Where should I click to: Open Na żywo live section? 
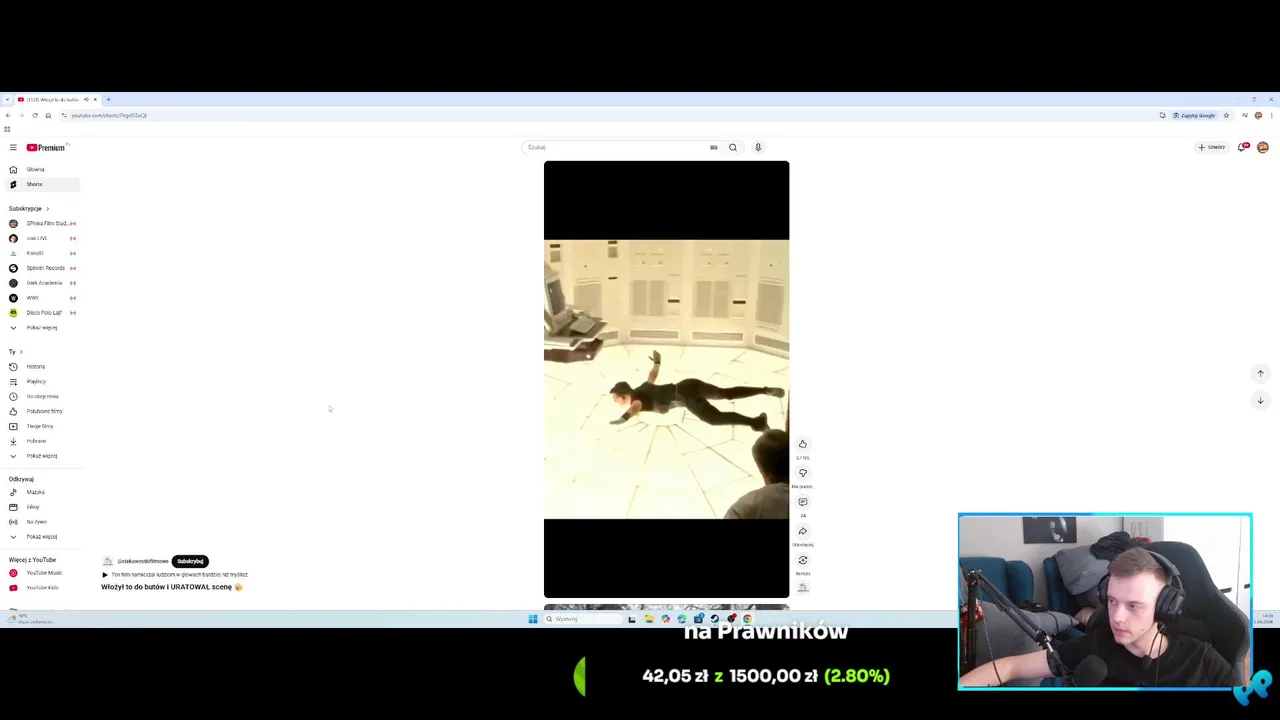40,522
